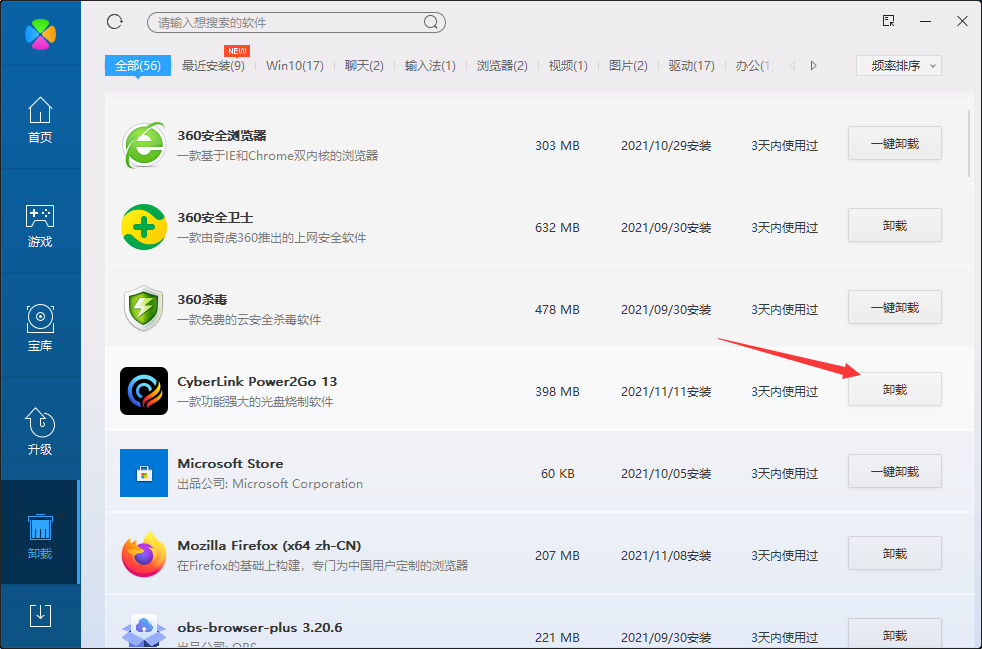Open the 频率排序 sort dropdown

[x=899, y=66]
